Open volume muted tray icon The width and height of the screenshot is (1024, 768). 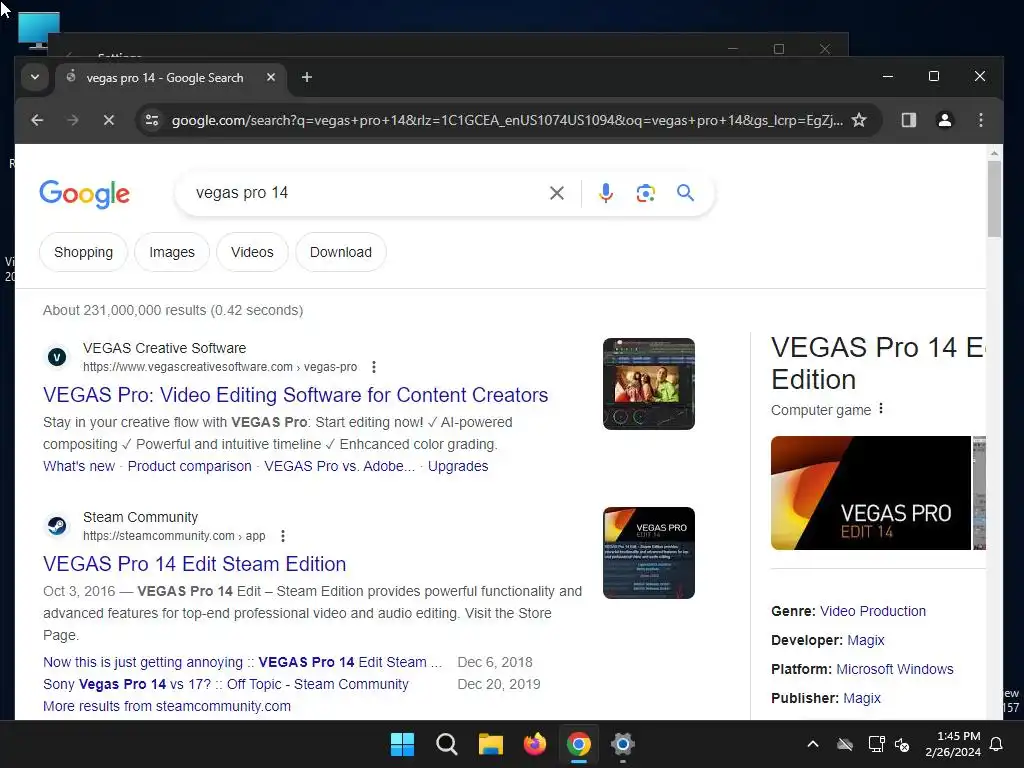pyautogui.click(x=902, y=744)
